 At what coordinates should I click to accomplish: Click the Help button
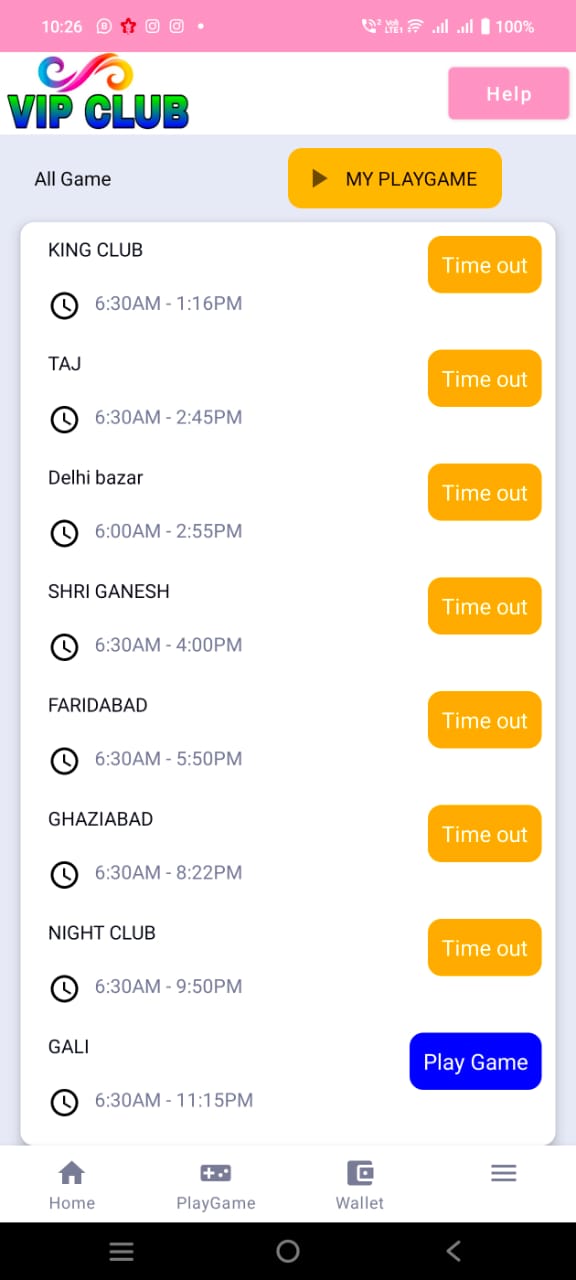point(509,94)
